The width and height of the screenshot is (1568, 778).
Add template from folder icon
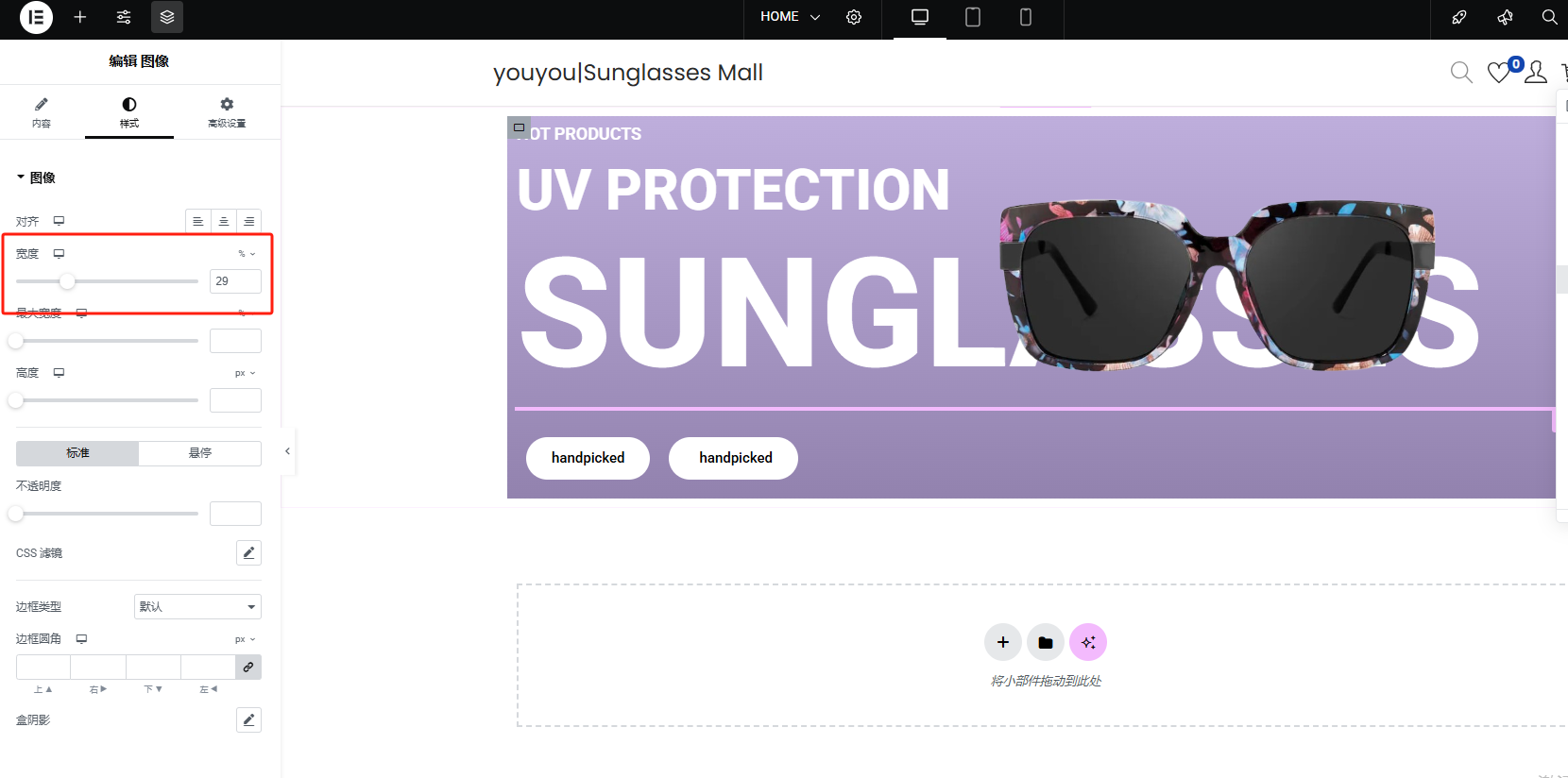coord(1046,643)
